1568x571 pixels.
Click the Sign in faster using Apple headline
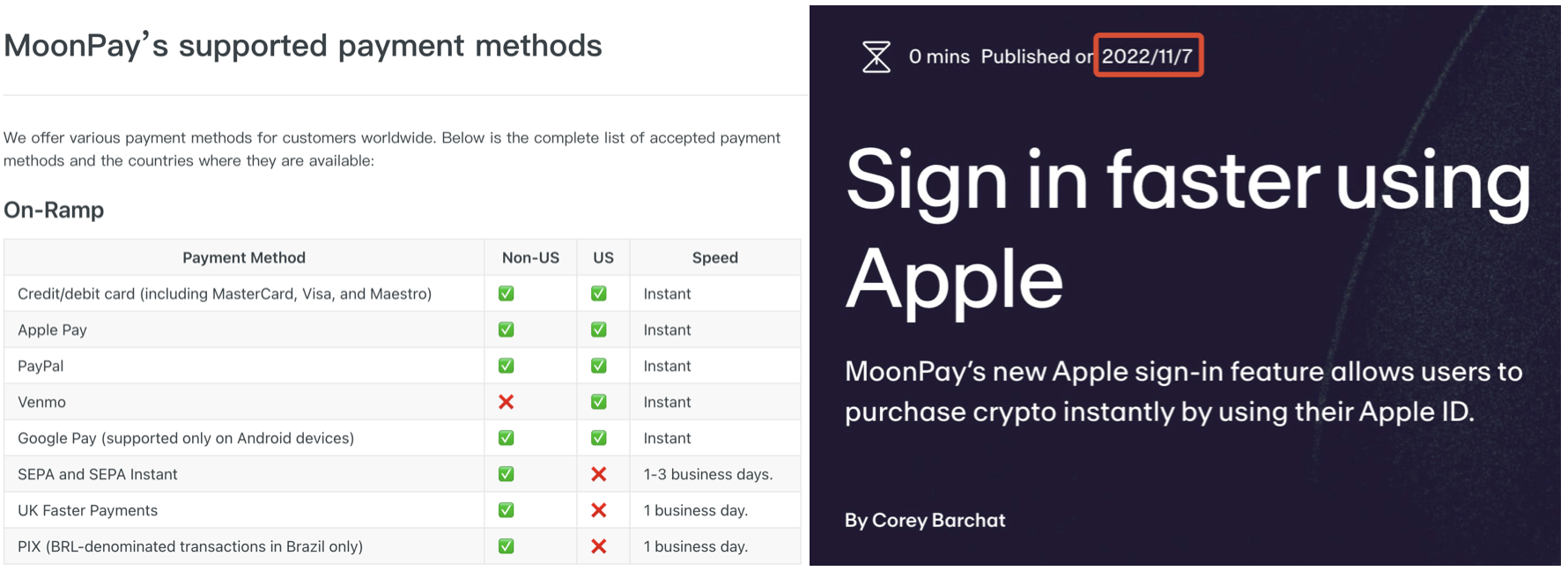coord(1187,229)
